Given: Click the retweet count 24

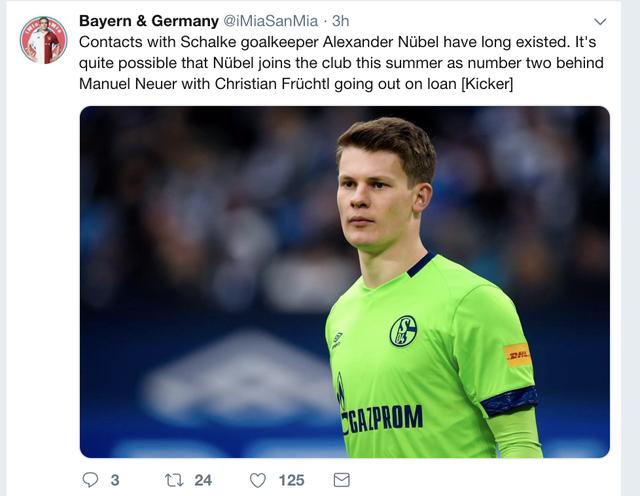Looking at the screenshot, I should pyautogui.click(x=203, y=480).
